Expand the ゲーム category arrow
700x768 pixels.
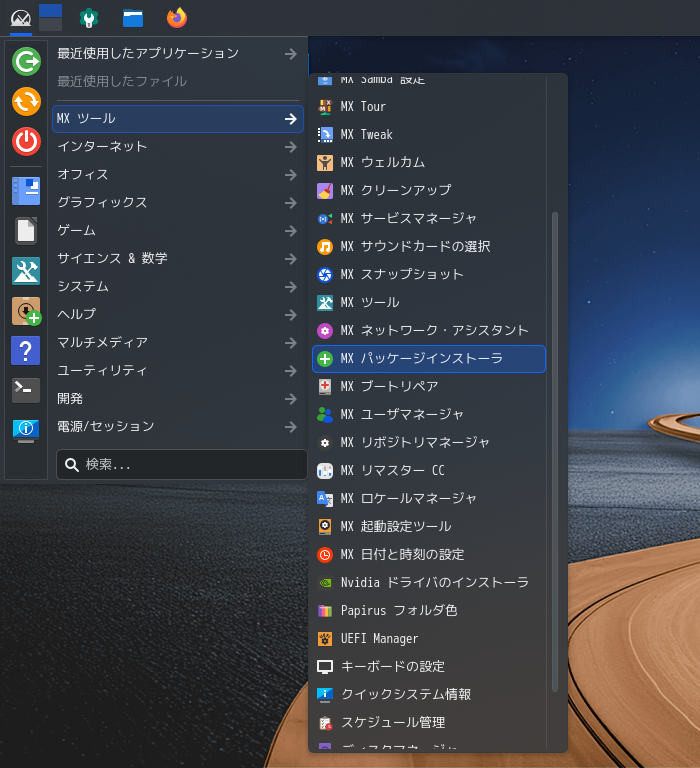point(291,231)
